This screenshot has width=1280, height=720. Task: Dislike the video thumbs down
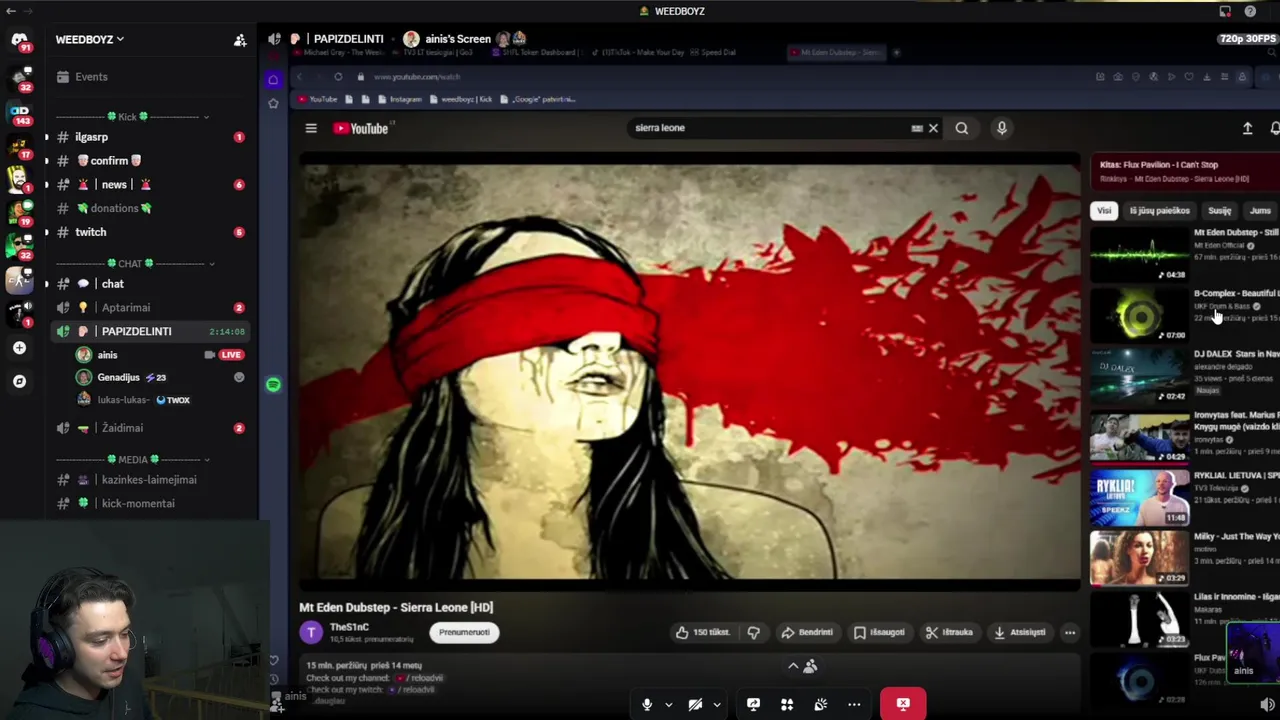pos(753,632)
